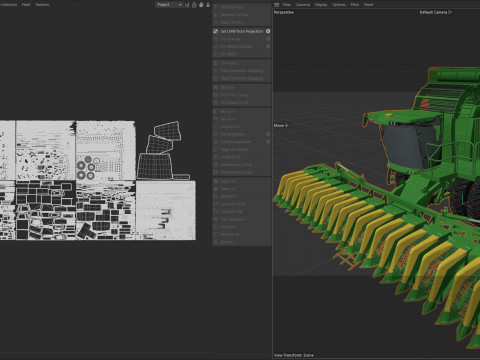
Task: Open the viewport Panel menu
Action: coord(368,5)
